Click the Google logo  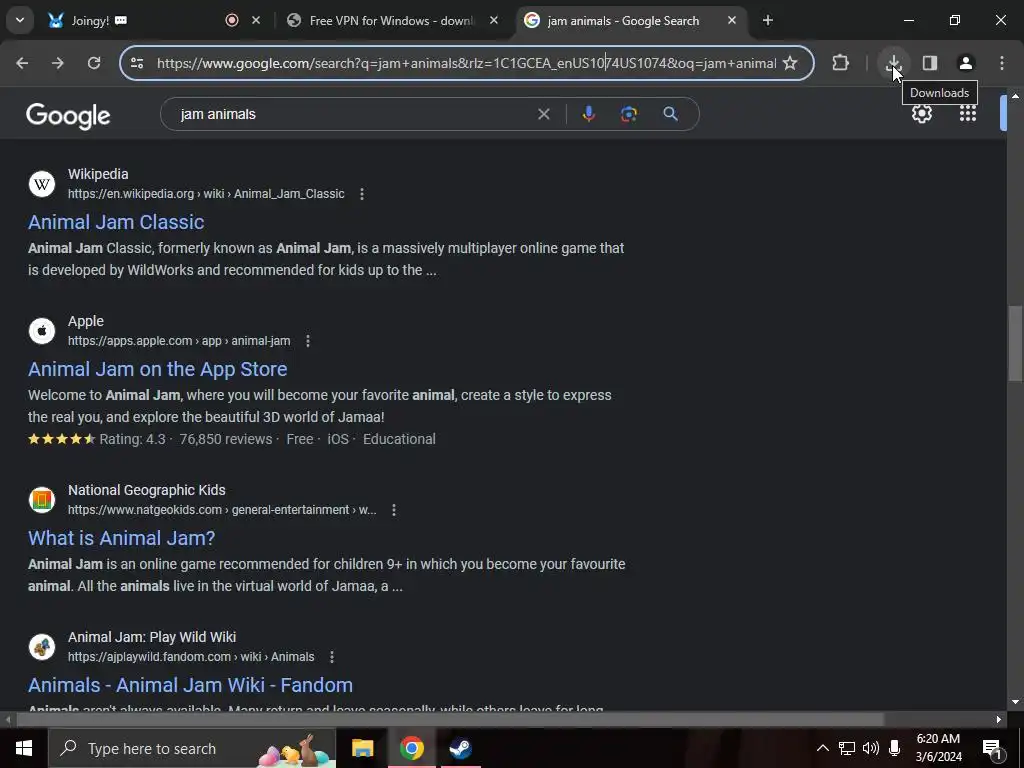(68, 116)
